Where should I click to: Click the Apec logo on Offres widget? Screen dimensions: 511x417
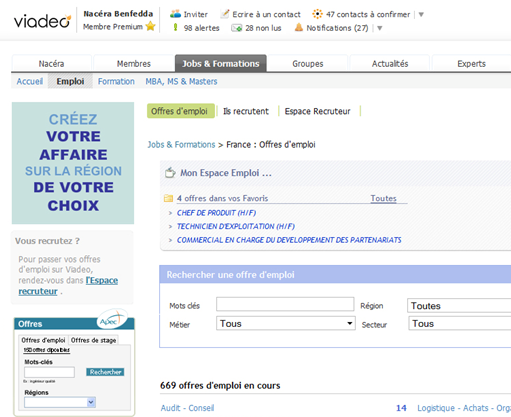click(112, 319)
